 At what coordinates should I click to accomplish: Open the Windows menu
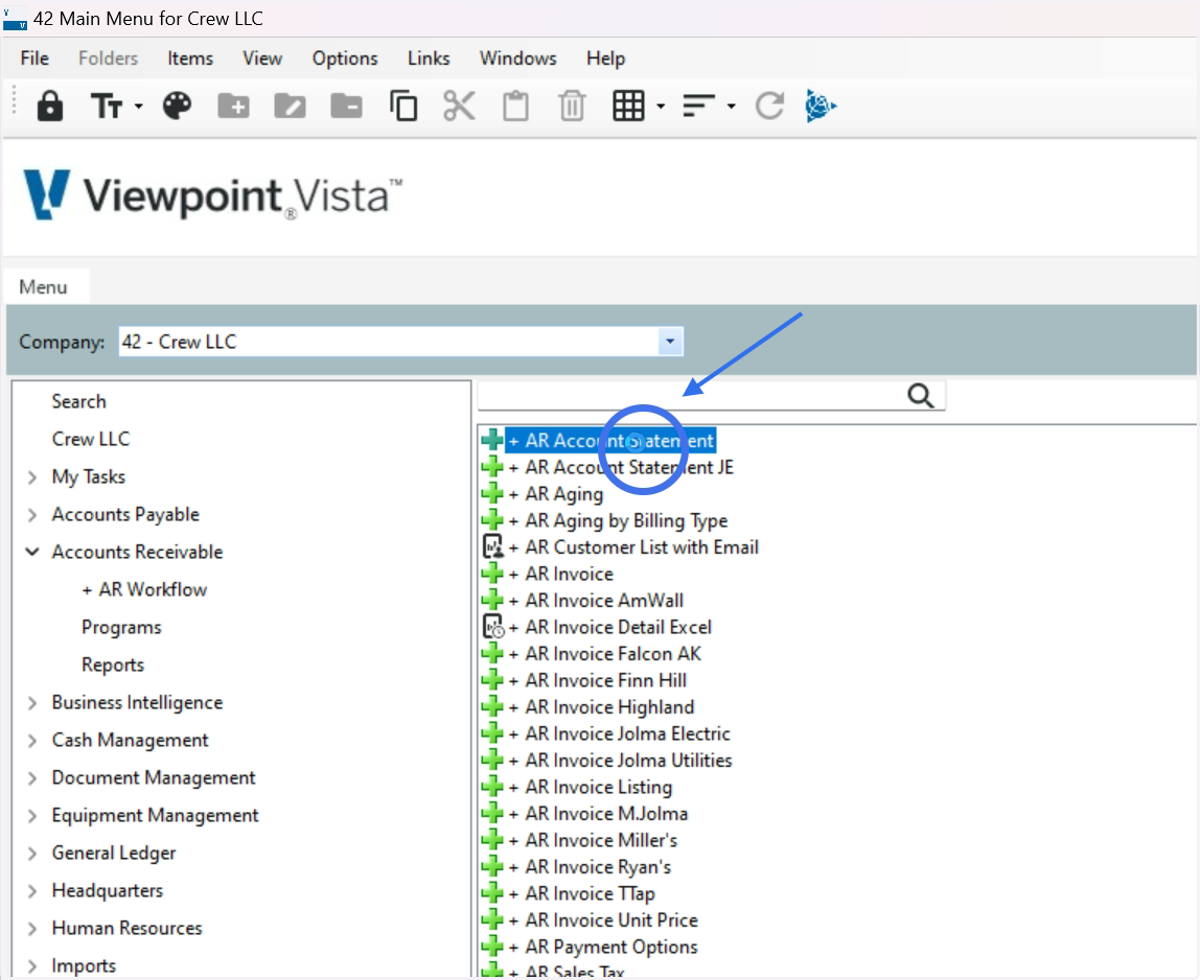point(518,58)
